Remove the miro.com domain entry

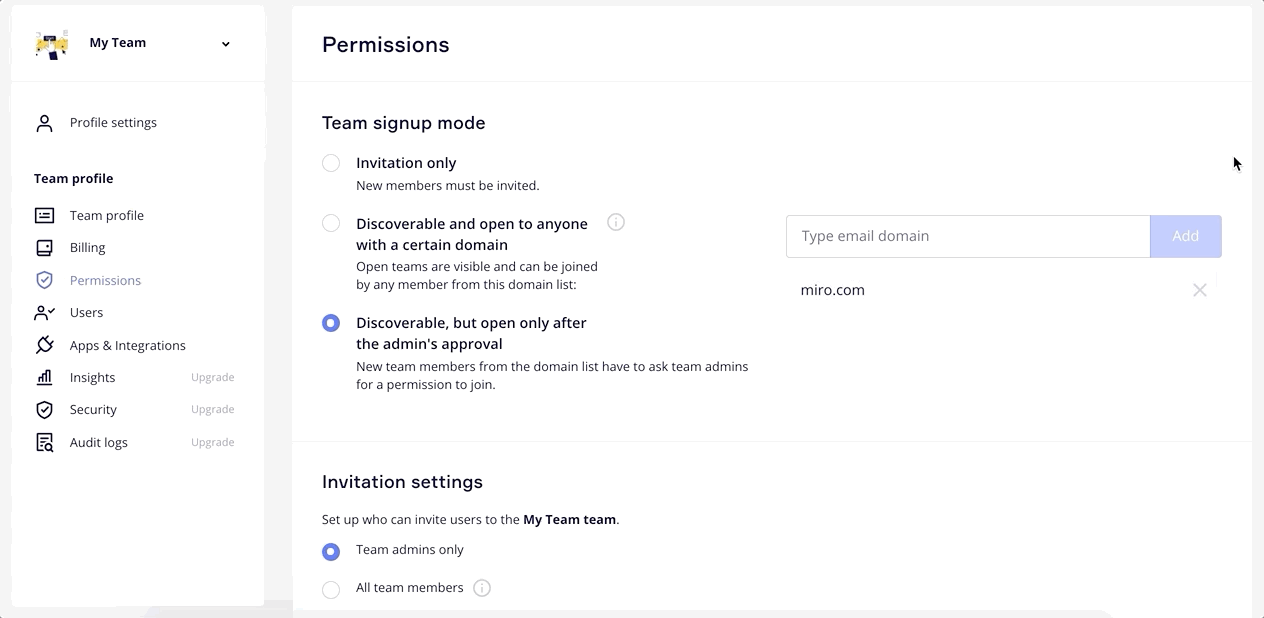[x=1199, y=290]
